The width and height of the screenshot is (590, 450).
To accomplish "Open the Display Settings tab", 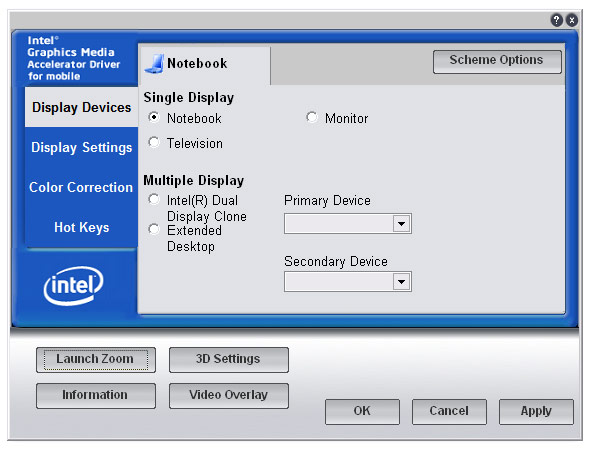I will click(x=81, y=147).
